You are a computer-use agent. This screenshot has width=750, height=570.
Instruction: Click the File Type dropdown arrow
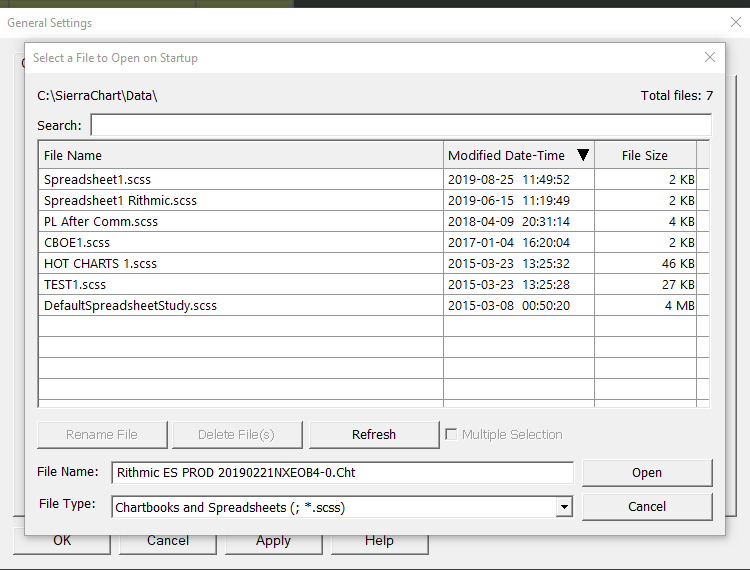[564, 507]
